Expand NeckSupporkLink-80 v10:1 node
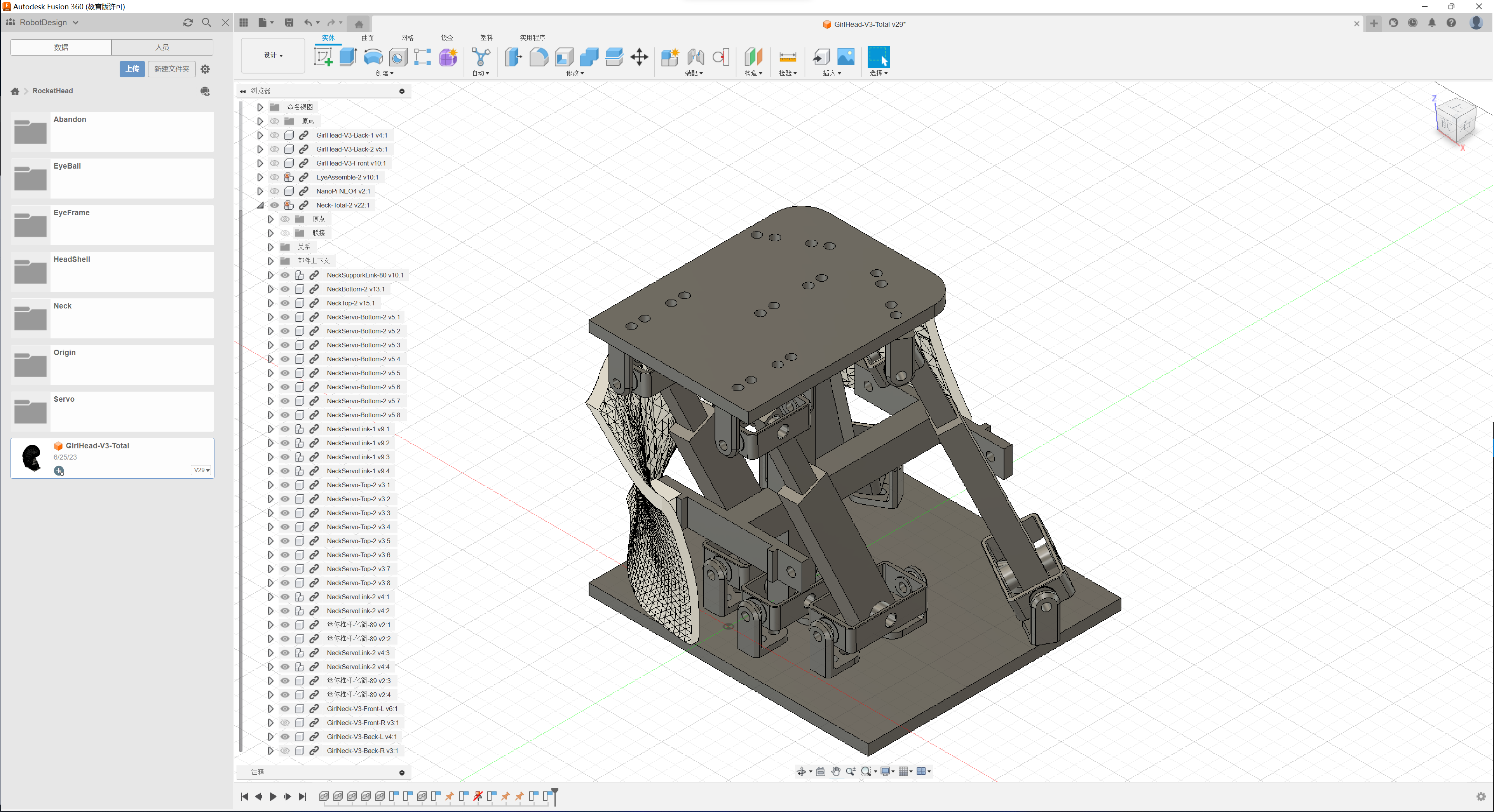Viewport: 1494px width, 812px height. click(x=270, y=275)
